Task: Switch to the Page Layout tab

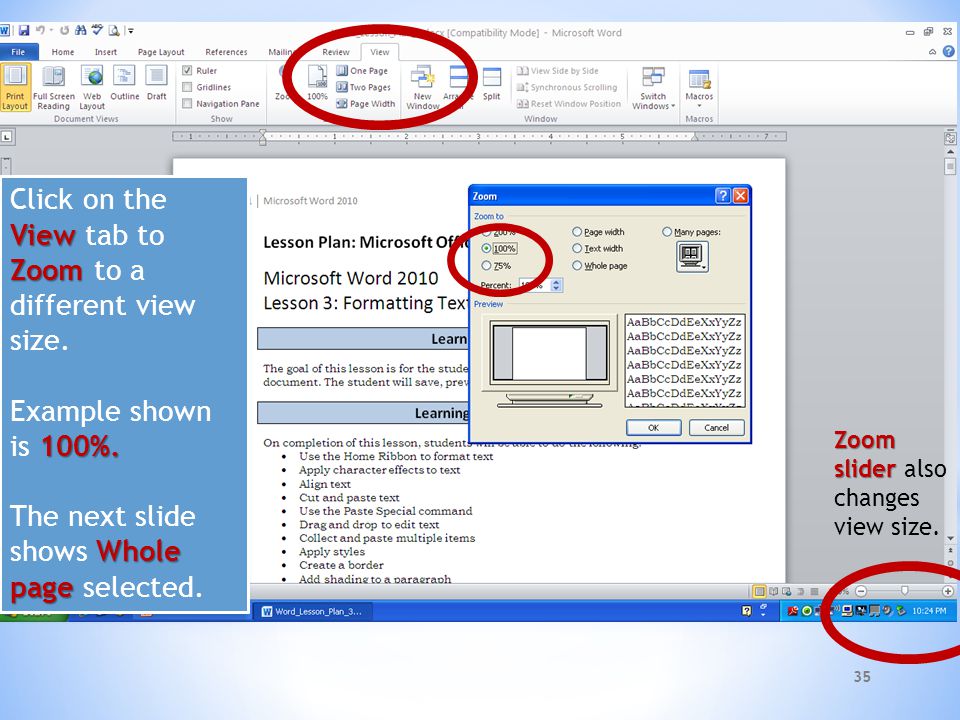Action: click(161, 52)
